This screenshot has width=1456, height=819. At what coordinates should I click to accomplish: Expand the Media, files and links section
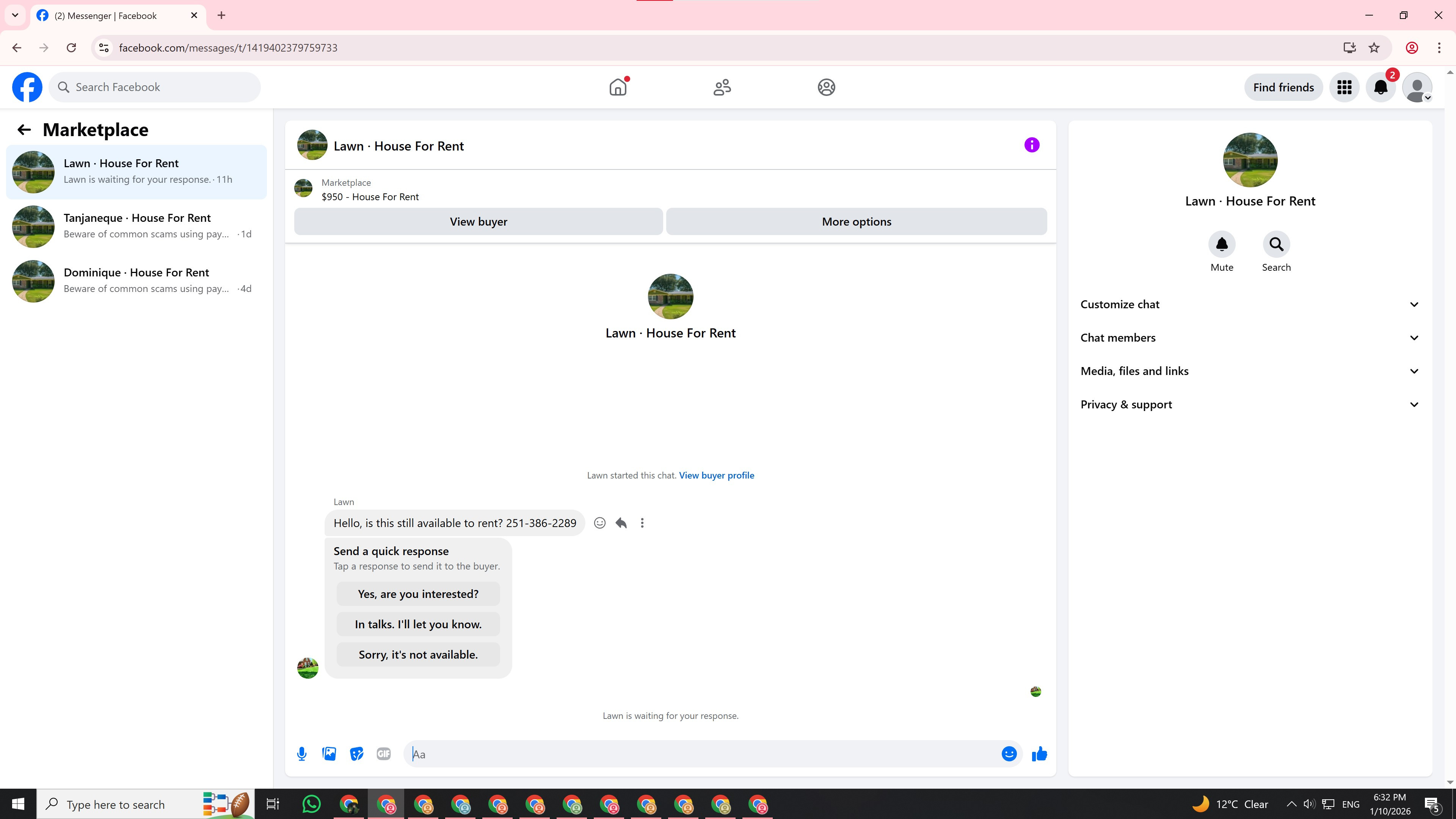[x=1250, y=371]
